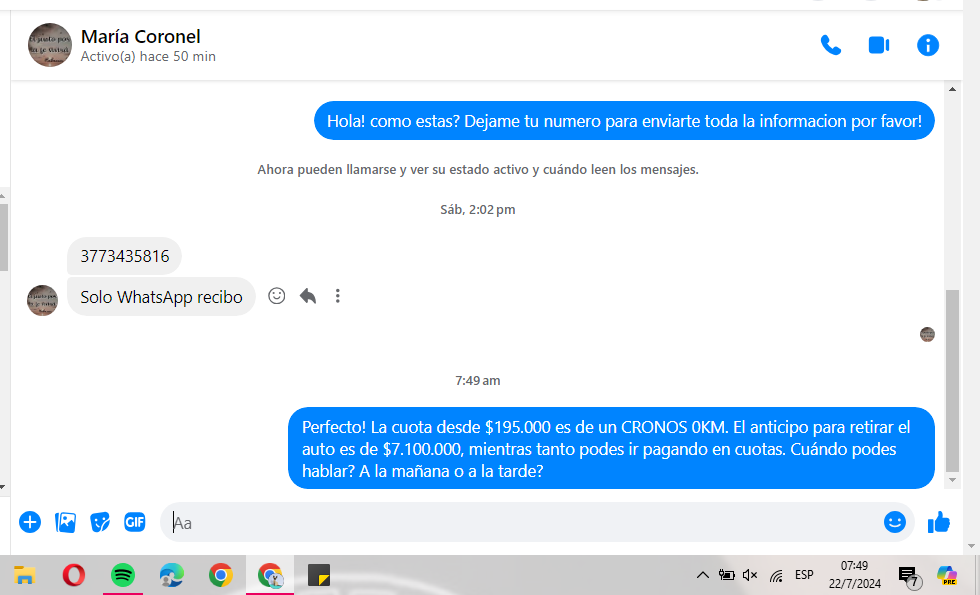The height and width of the screenshot is (595, 980).
Task: Toggle muted volume in system tray
Action: (750, 575)
